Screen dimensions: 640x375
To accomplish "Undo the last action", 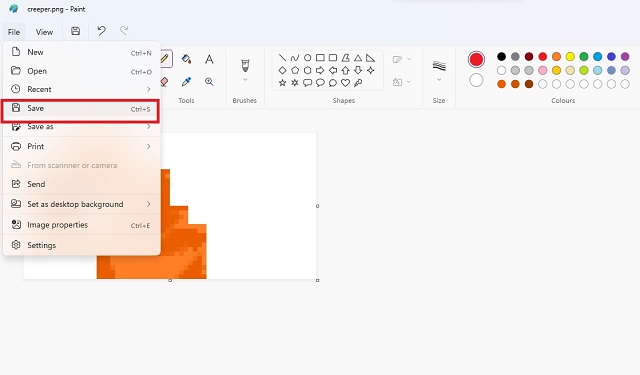I will 102,31.
